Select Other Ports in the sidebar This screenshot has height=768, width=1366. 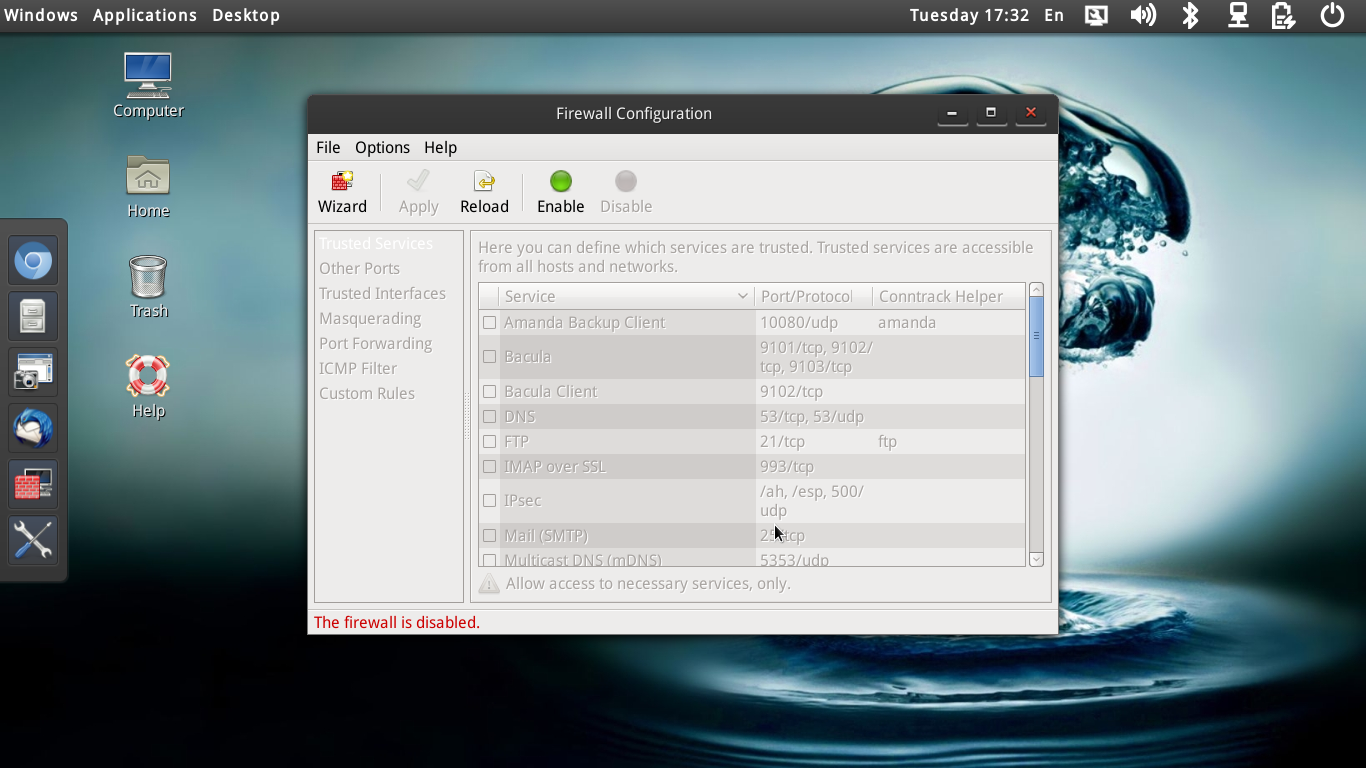359,268
